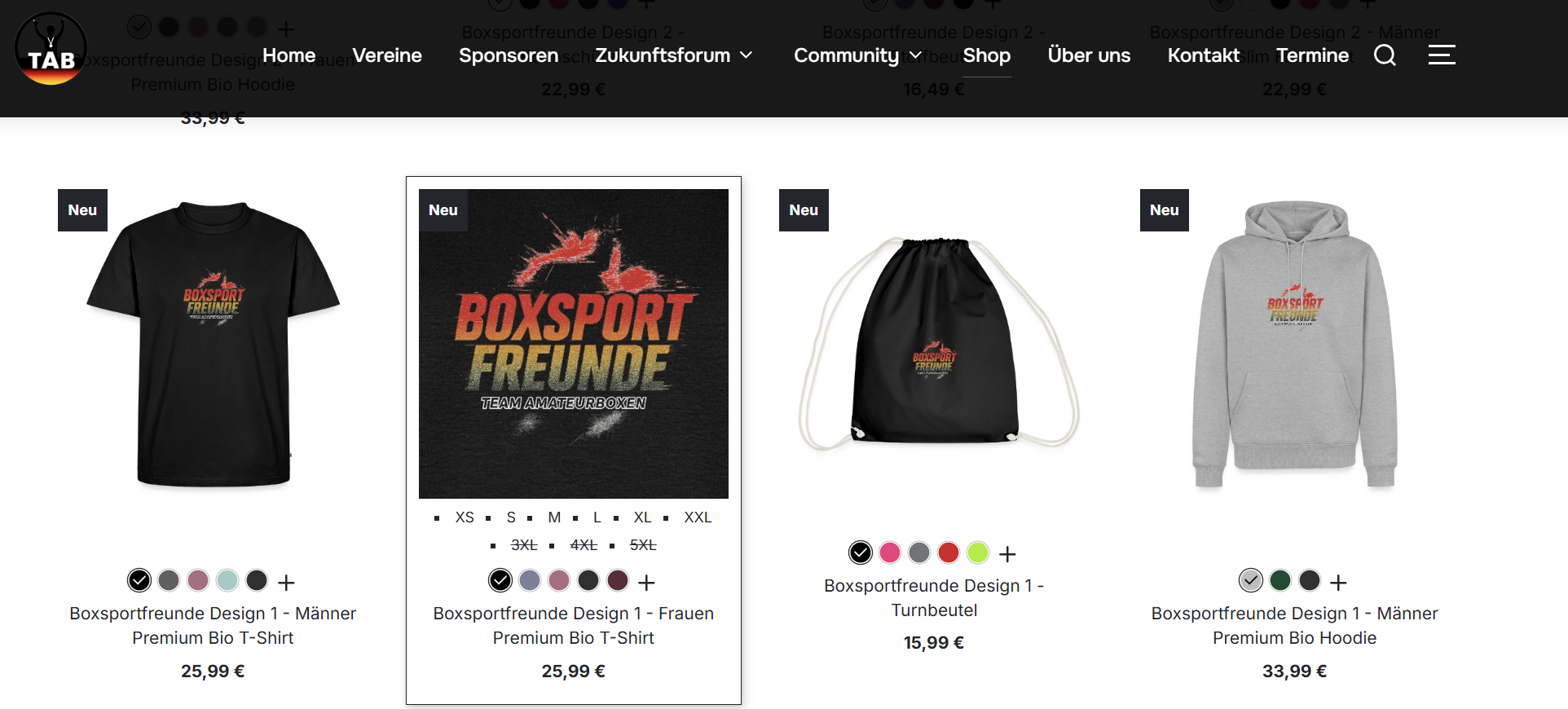Open the hamburger menu icon
The image size is (1568, 709).
(x=1442, y=55)
